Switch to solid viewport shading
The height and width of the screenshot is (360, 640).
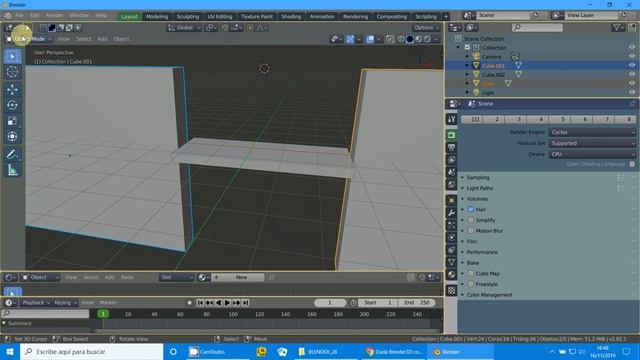(410, 39)
